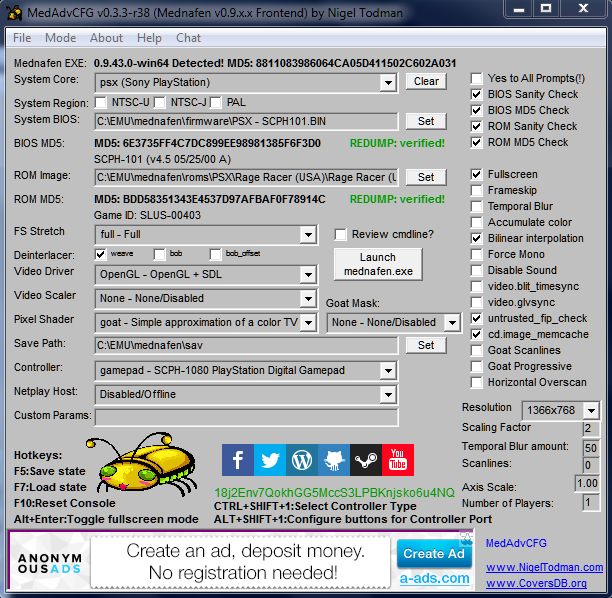Image resolution: width=612 pixels, height=598 pixels.
Task: Enable Yes to All Prompts checkbox
Action: 476,78
